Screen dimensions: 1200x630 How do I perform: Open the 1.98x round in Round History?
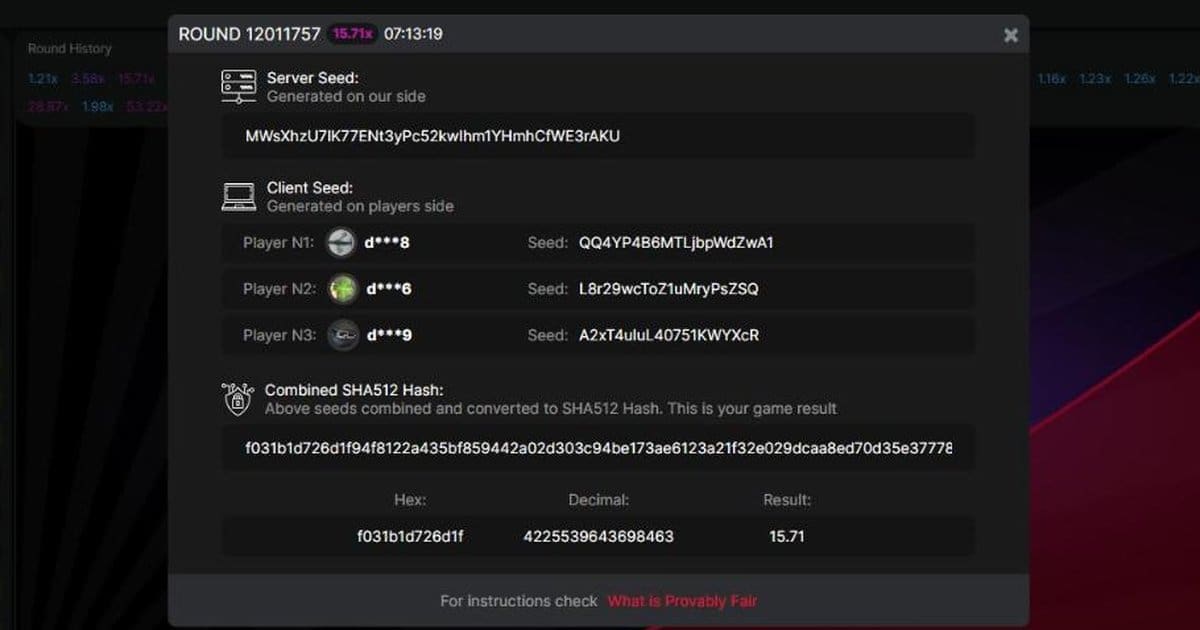click(x=98, y=107)
